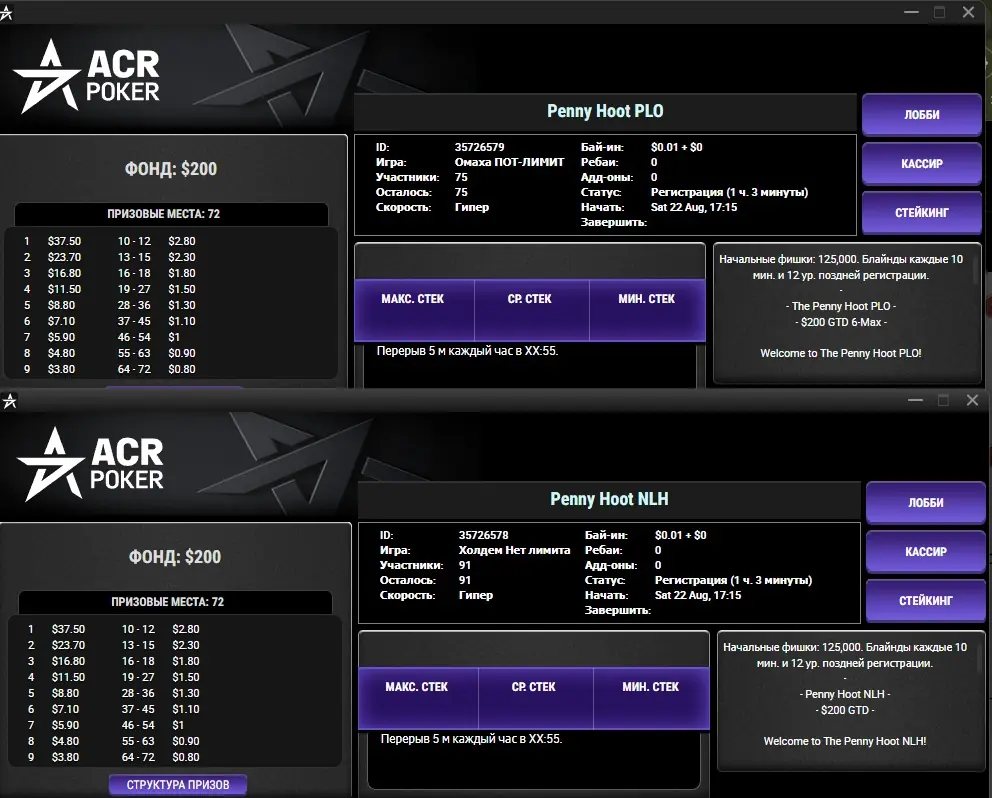The width and height of the screenshot is (992, 798).
Task: Sort by СР. СТЕК in NLH window
Action: (x=535, y=697)
